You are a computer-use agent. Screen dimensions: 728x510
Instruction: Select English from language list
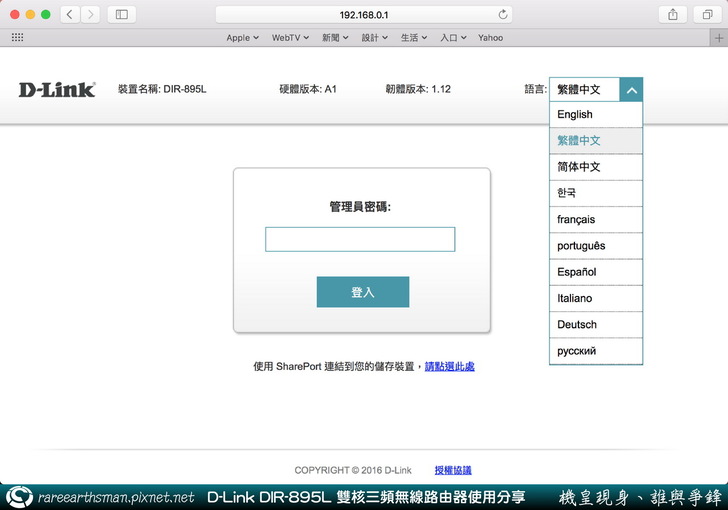(x=596, y=114)
